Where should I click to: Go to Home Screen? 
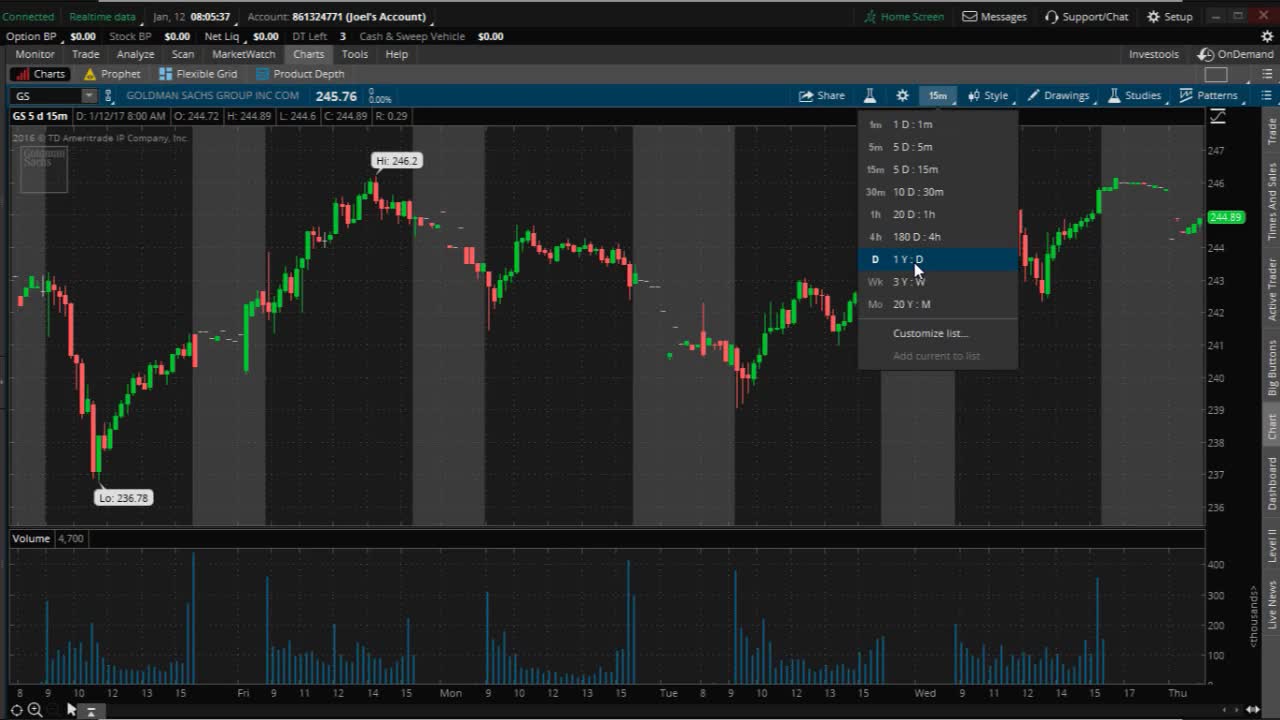point(904,16)
